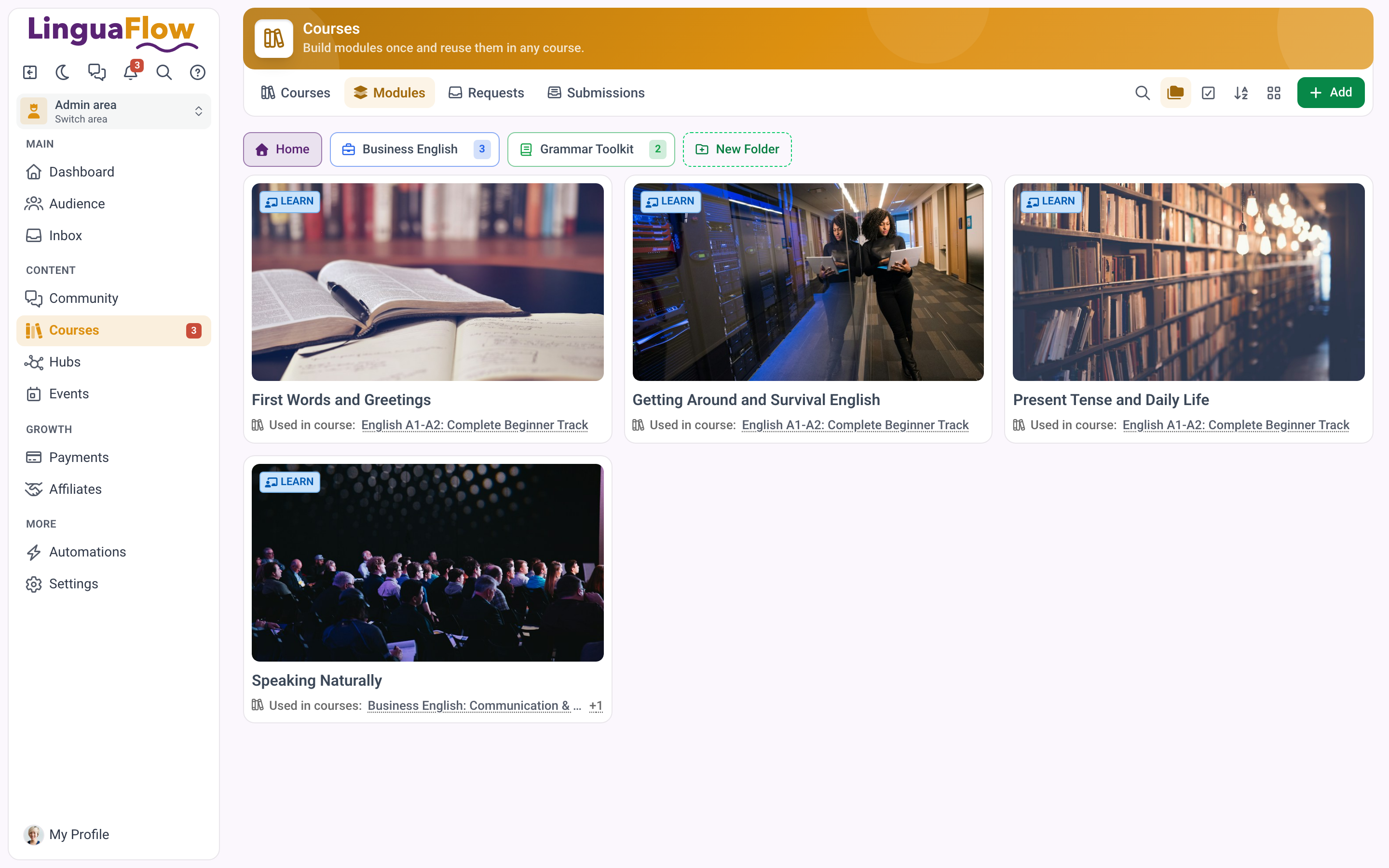The height and width of the screenshot is (868, 1389).
Task: Open Hubs in sidebar
Action: 114,362
